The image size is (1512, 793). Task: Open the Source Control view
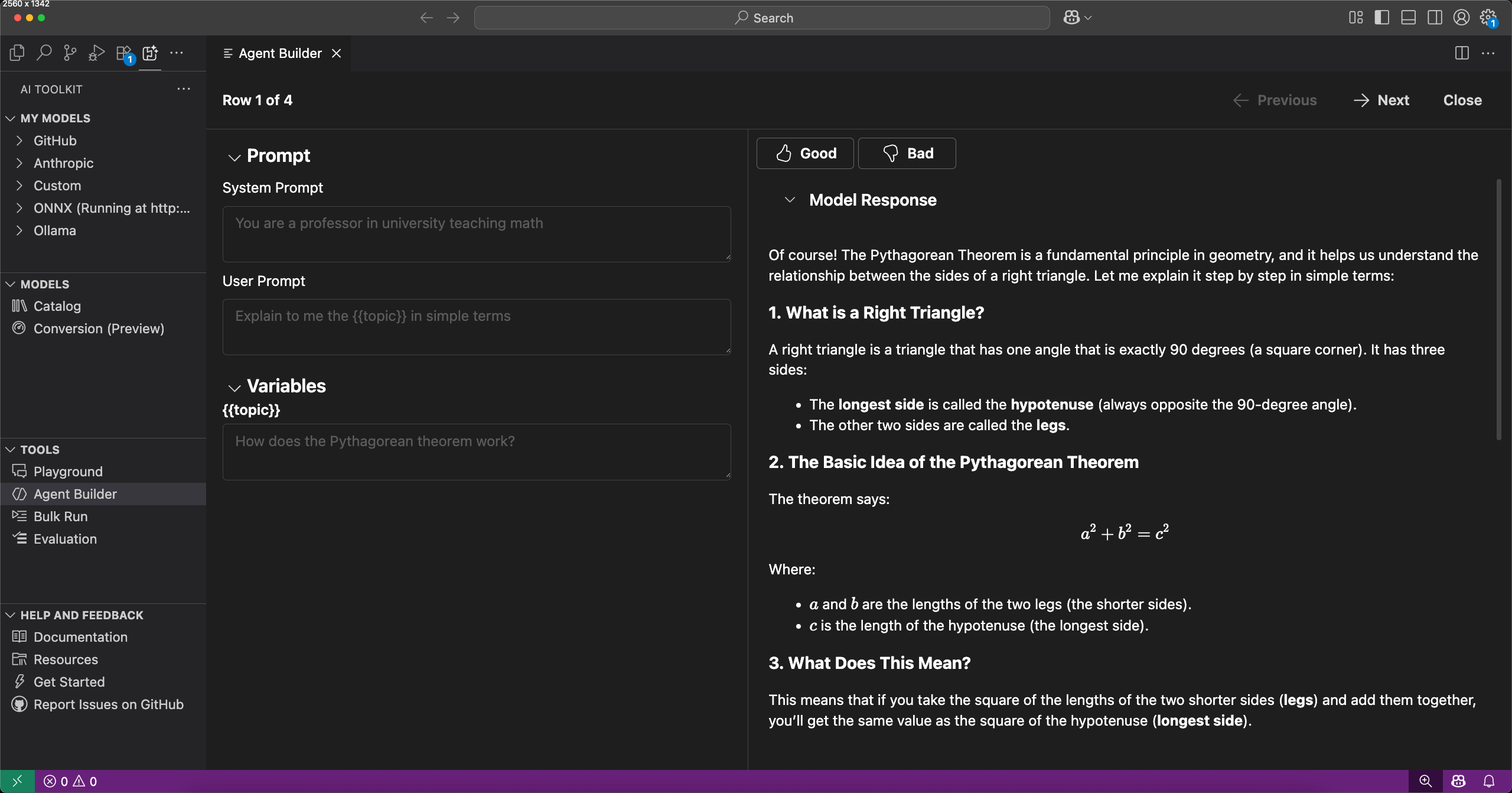(70, 53)
